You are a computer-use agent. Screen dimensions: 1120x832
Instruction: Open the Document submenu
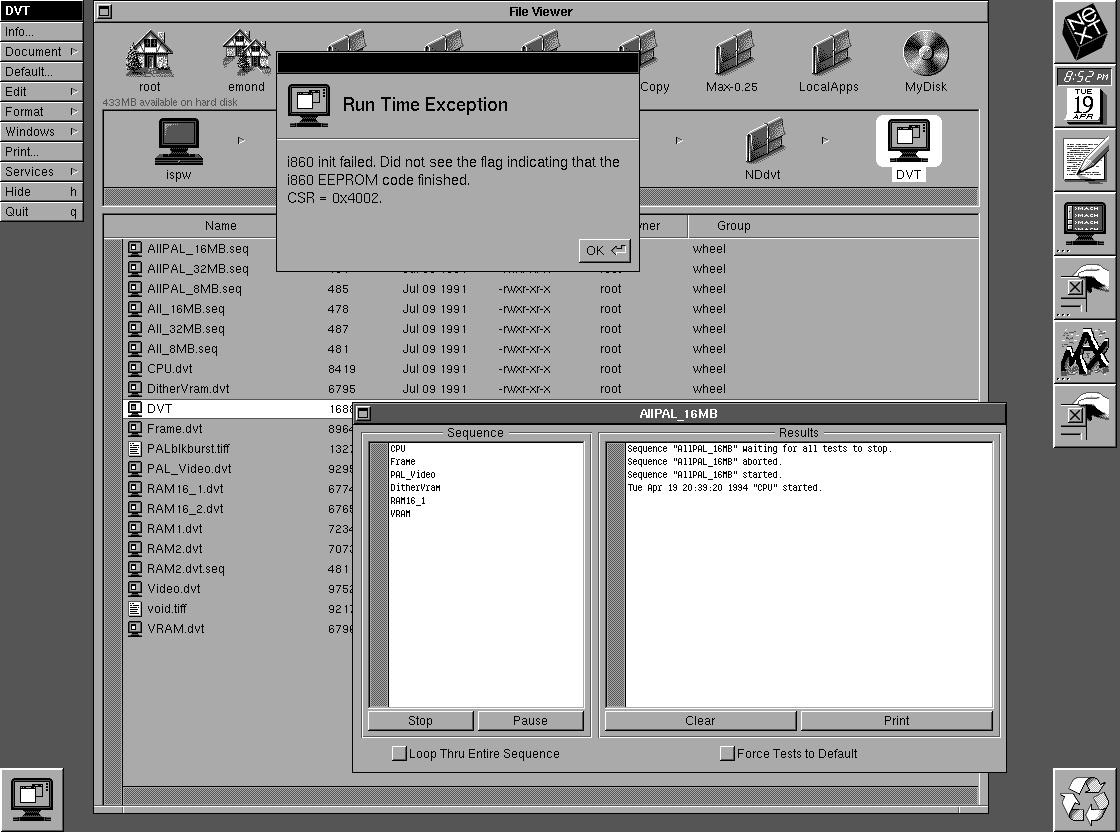pyautogui.click(x=40, y=51)
